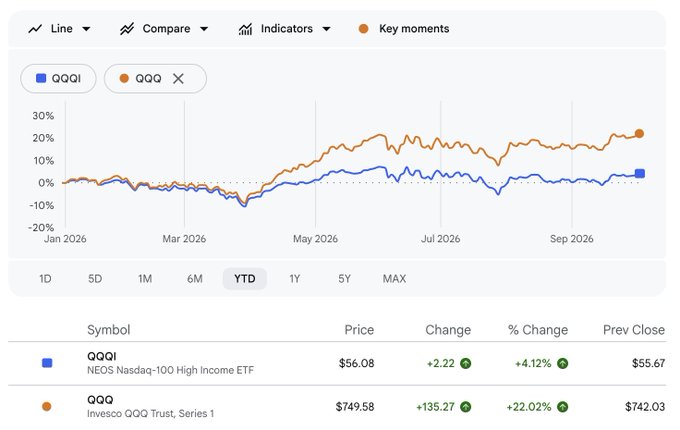The width and height of the screenshot is (680, 430).
Task: Click the Prev Close column header
Action: (x=634, y=330)
